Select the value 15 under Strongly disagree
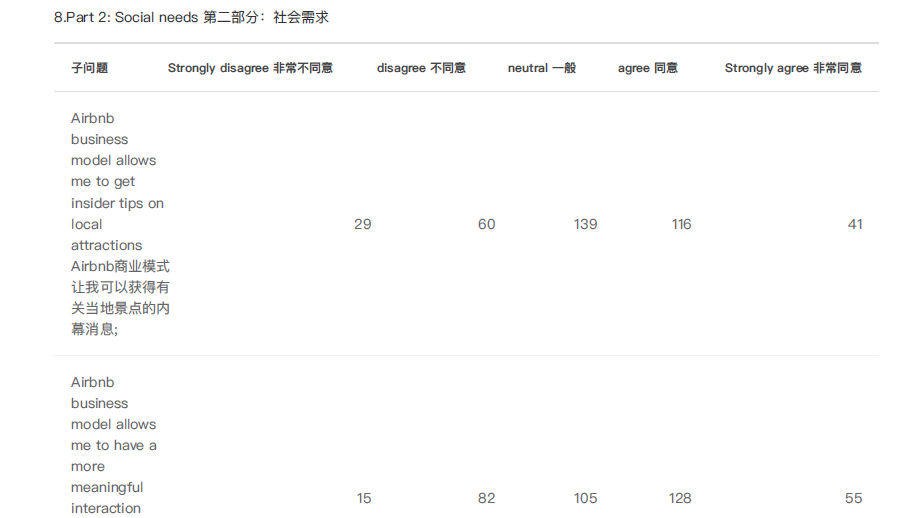 363,498
